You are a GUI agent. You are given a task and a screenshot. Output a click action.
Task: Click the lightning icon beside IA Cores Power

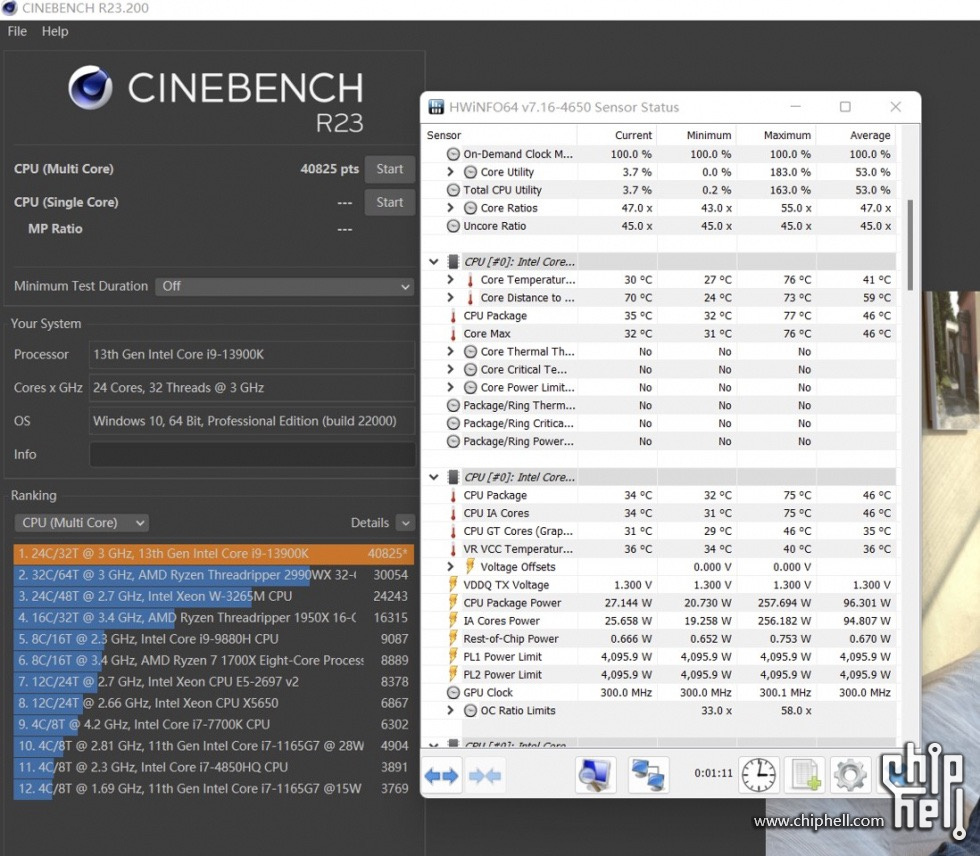point(453,621)
